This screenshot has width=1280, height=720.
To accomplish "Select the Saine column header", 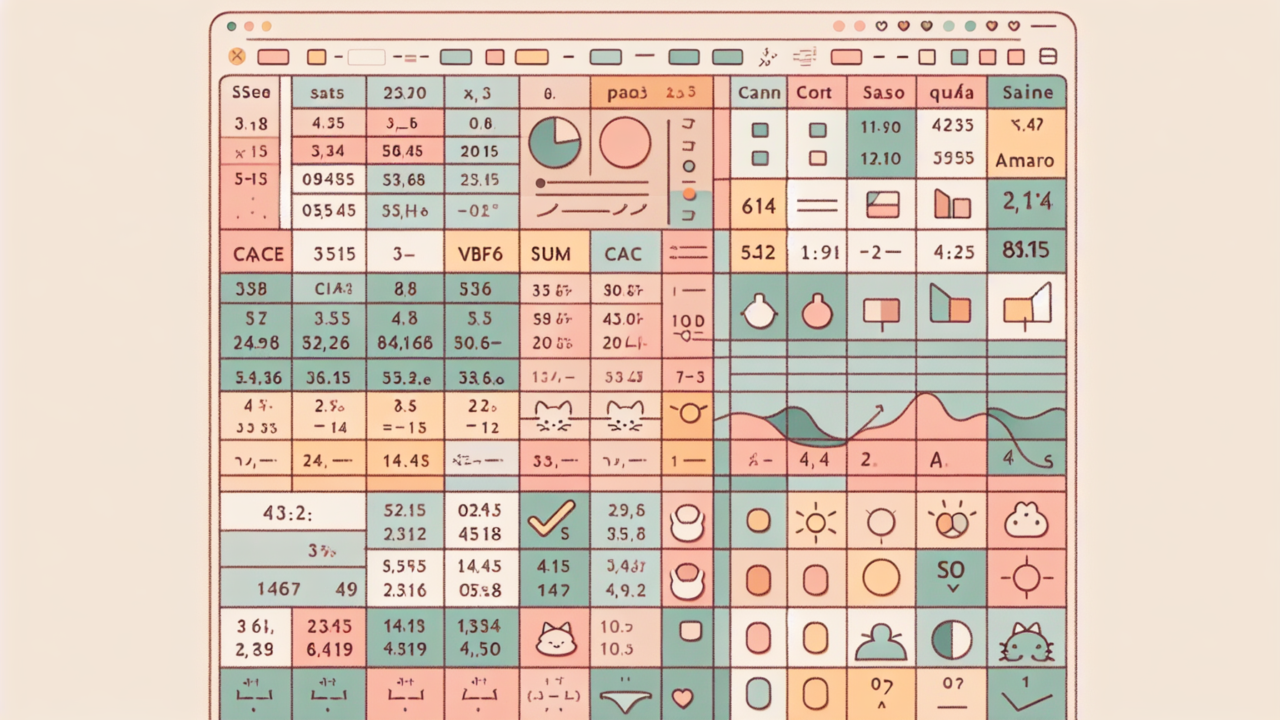I will 1027,93.
